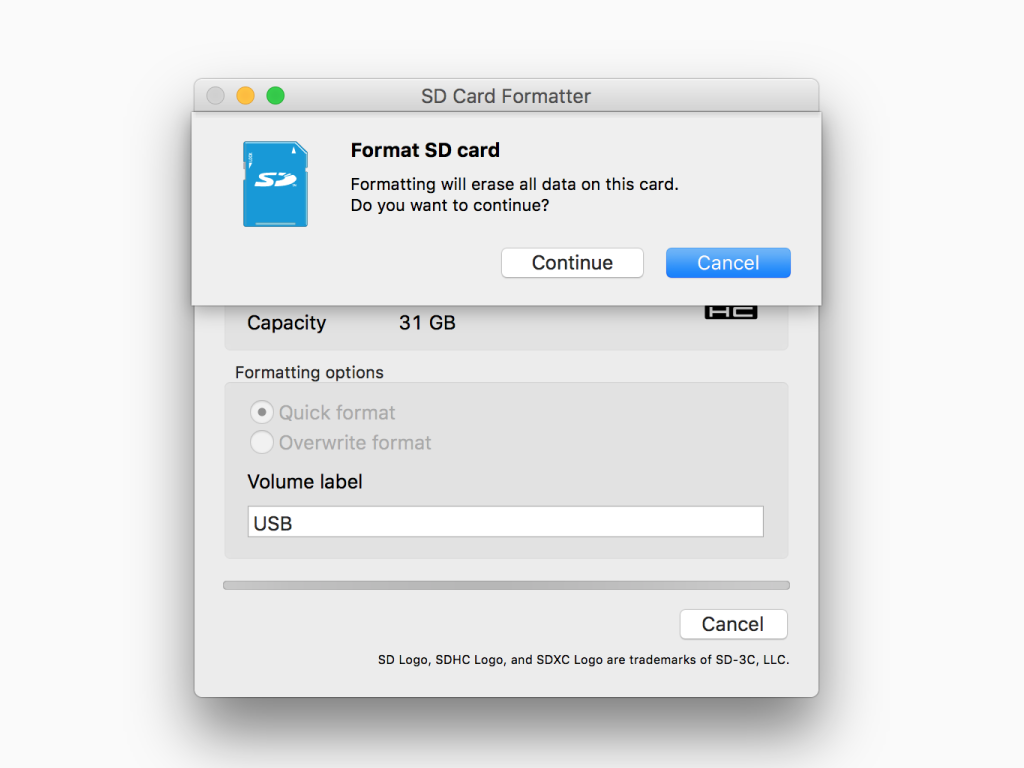Click the SD-3C trademark notice text

pyautogui.click(x=584, y=660)
